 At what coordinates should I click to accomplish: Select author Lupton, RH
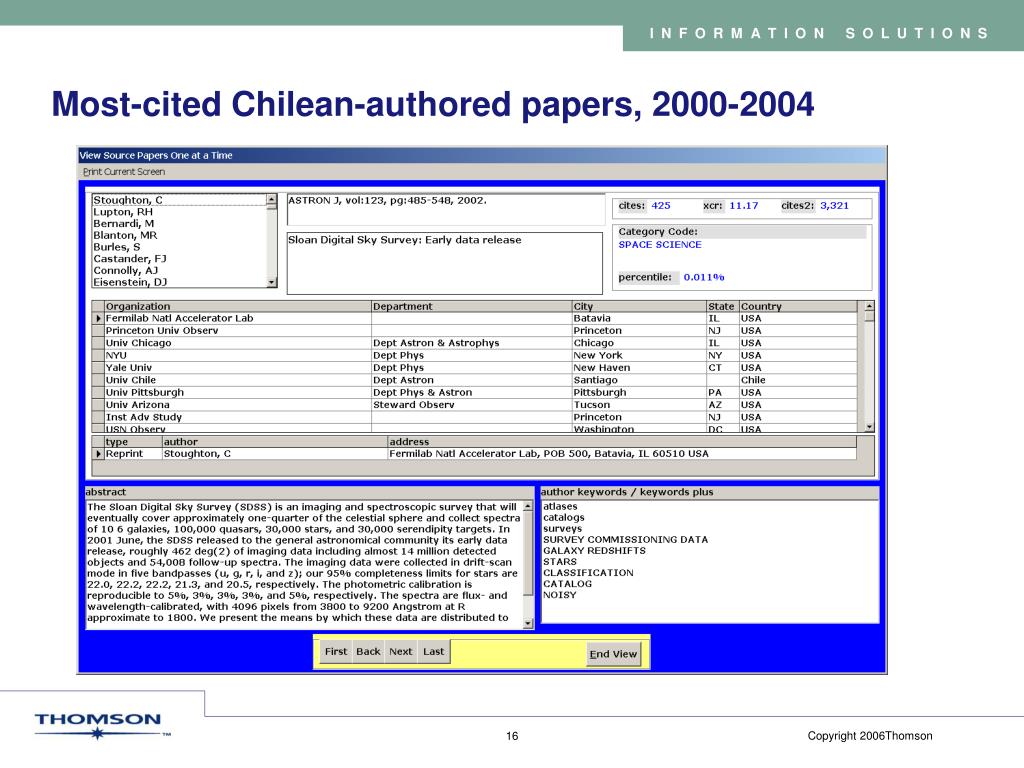click(x=179, y=212)
